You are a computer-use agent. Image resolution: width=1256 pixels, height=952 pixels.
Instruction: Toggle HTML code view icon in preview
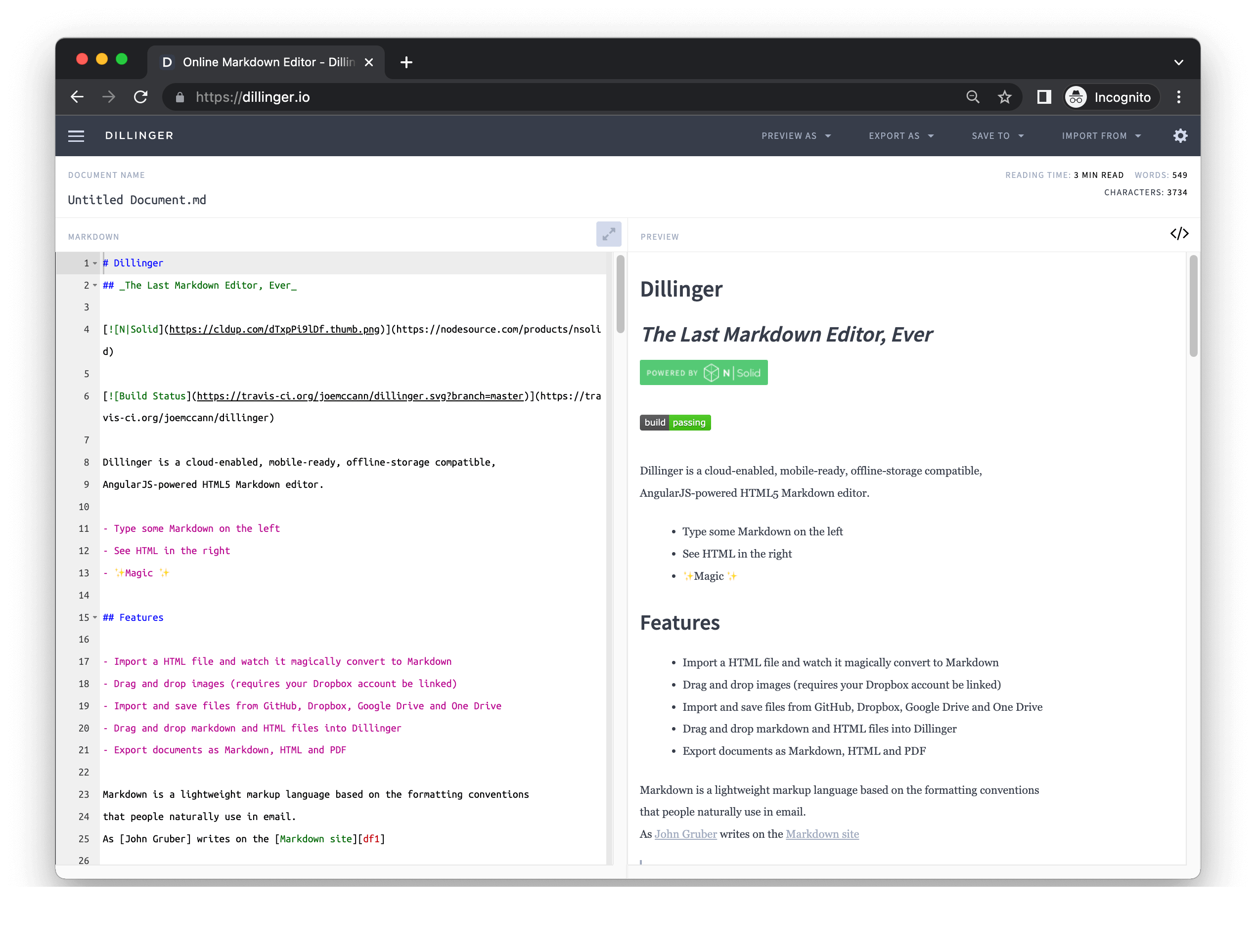(x=1179, y=234)
